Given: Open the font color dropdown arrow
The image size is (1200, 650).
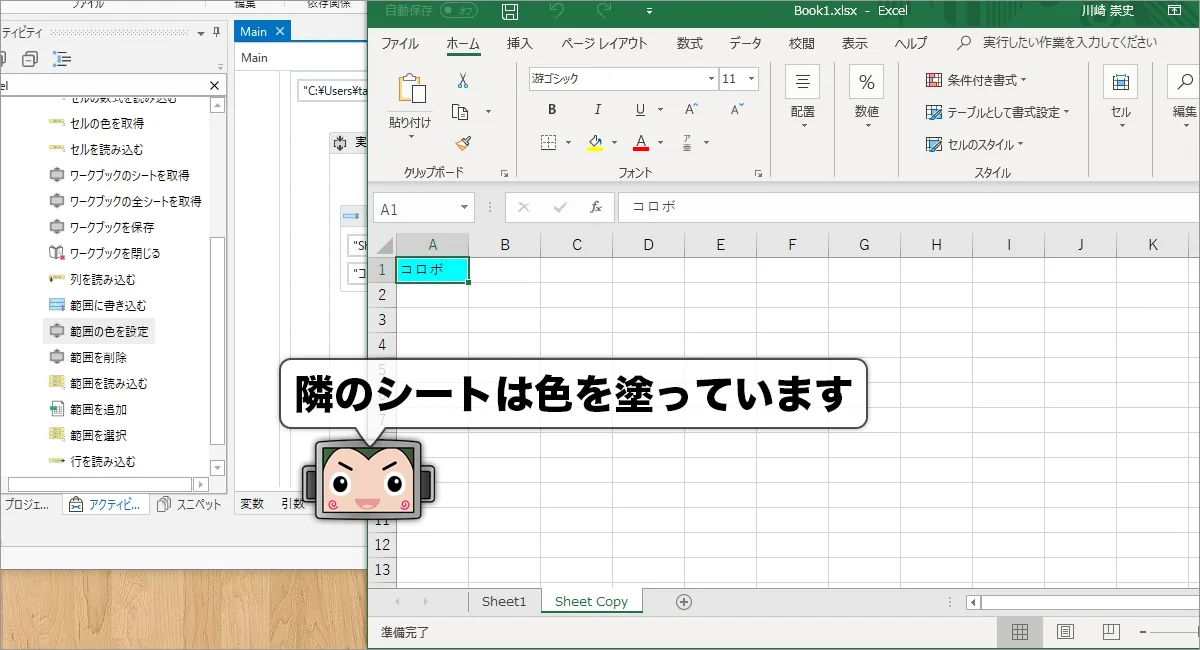Looking at the screenshot, I should 661,142.
